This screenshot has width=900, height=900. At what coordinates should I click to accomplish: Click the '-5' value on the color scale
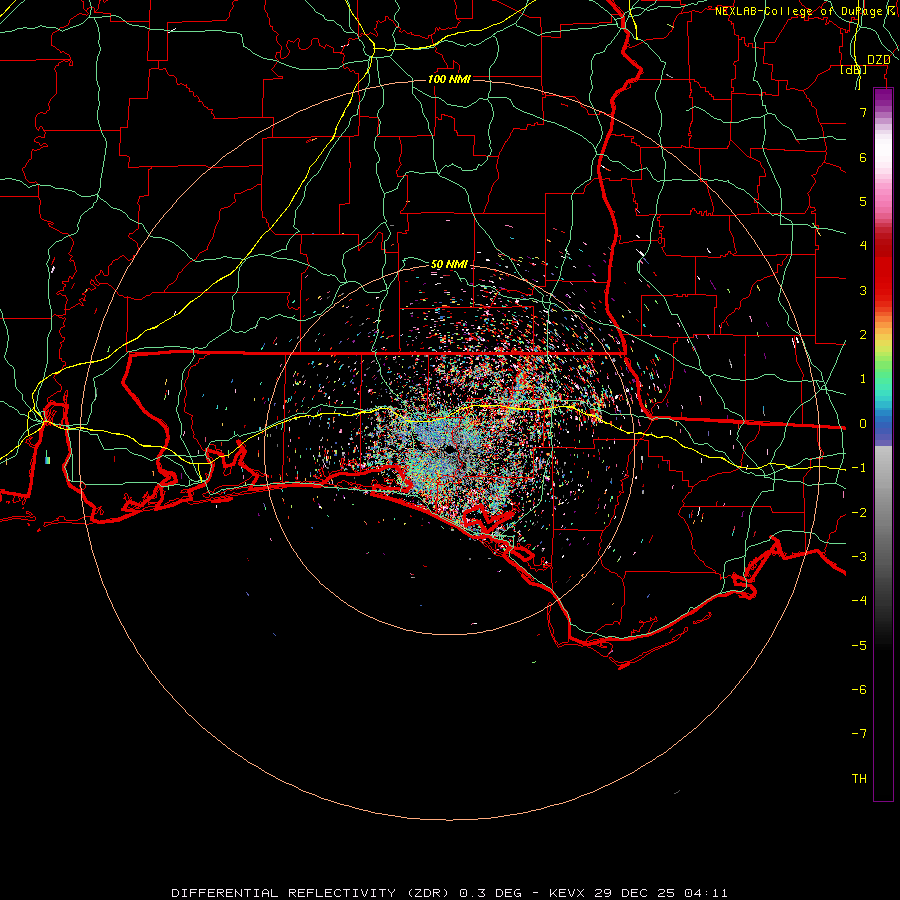tap(859, 646)
